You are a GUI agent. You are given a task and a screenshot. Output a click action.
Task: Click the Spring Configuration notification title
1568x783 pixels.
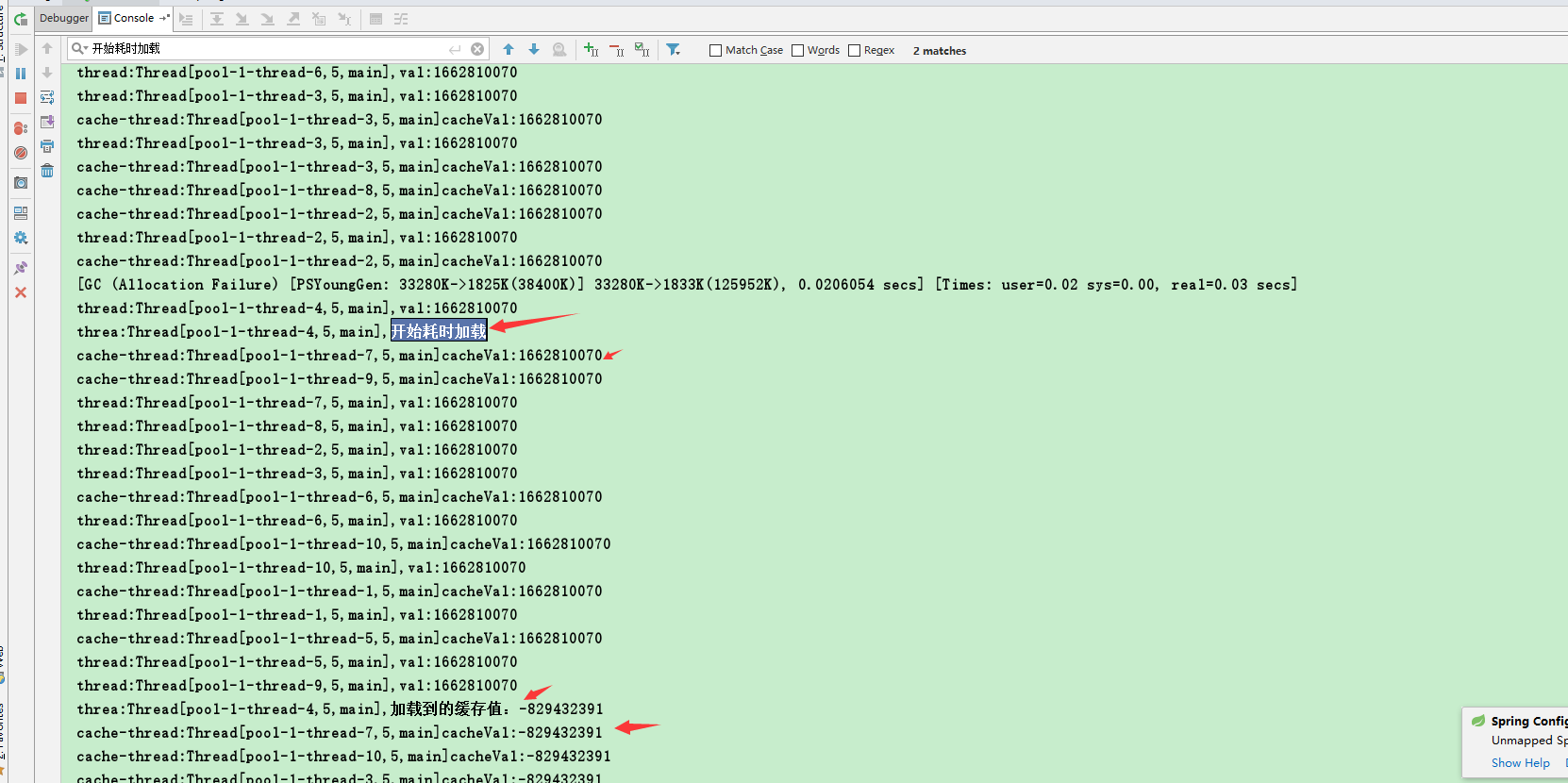click(x=1528, y=721)
